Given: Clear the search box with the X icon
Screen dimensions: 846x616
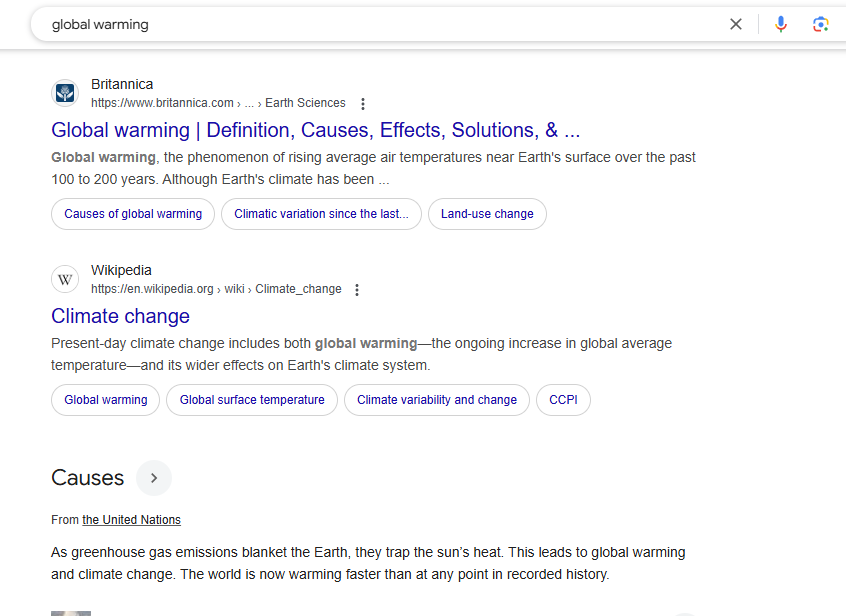Looking at the screenshot, I should tap(735, 24).
